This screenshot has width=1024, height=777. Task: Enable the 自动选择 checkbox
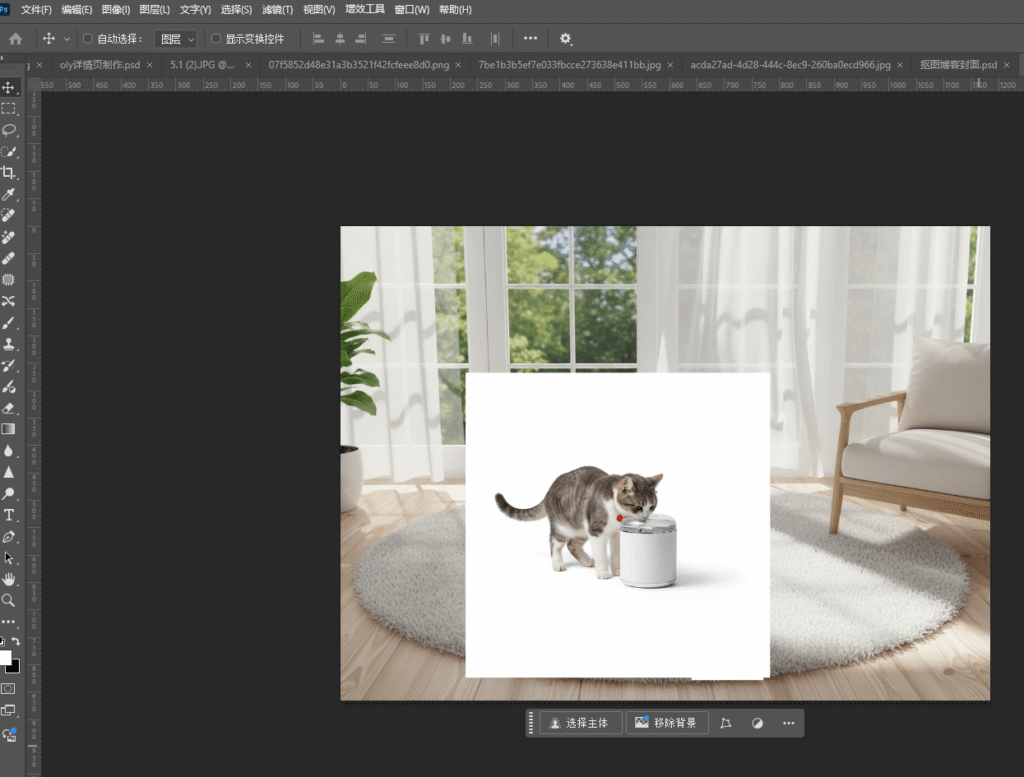(x=88, y=39)
